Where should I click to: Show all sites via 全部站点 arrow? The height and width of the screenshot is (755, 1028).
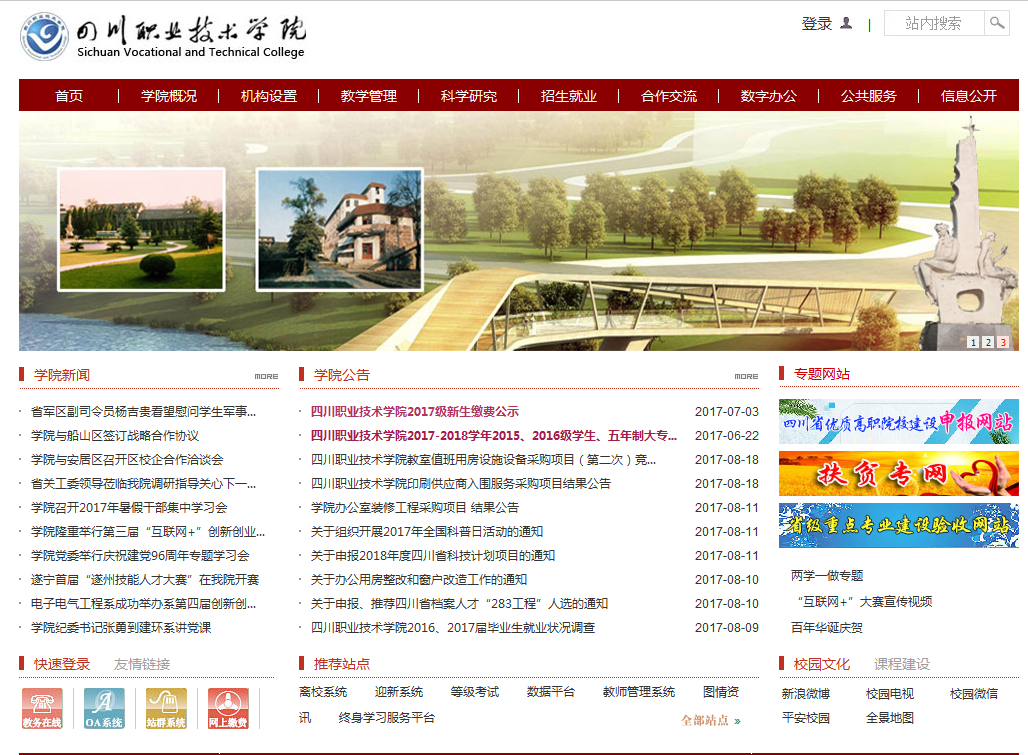(x=711, y=720)
